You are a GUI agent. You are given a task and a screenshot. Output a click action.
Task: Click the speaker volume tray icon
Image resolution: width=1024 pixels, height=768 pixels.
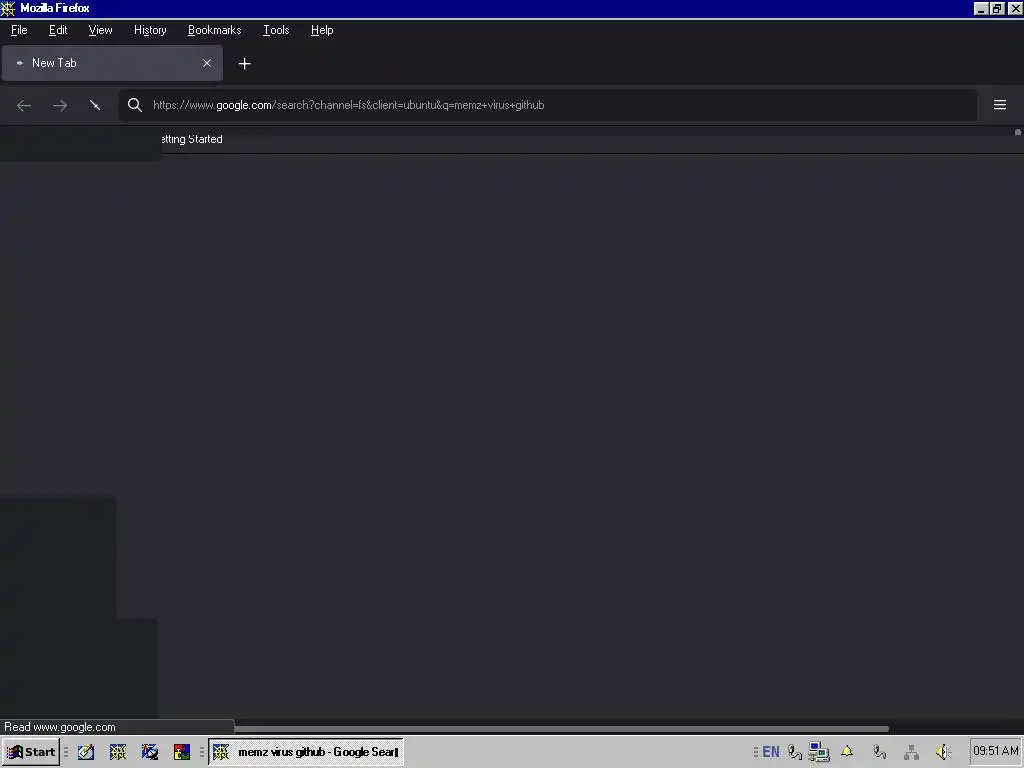(943, 752)
